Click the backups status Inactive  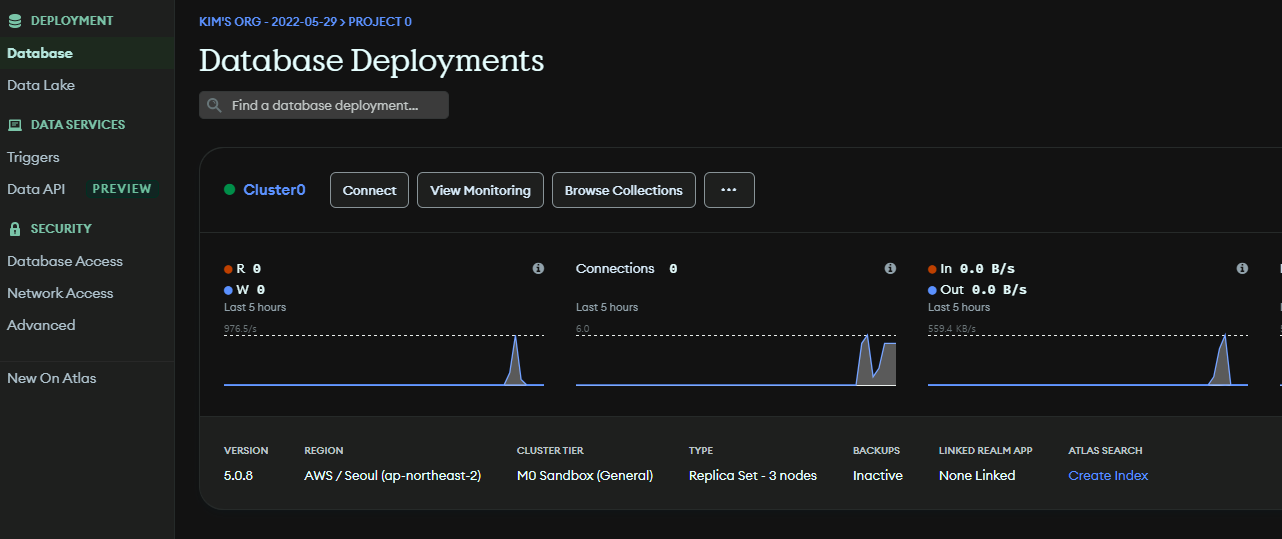(878, 476)
